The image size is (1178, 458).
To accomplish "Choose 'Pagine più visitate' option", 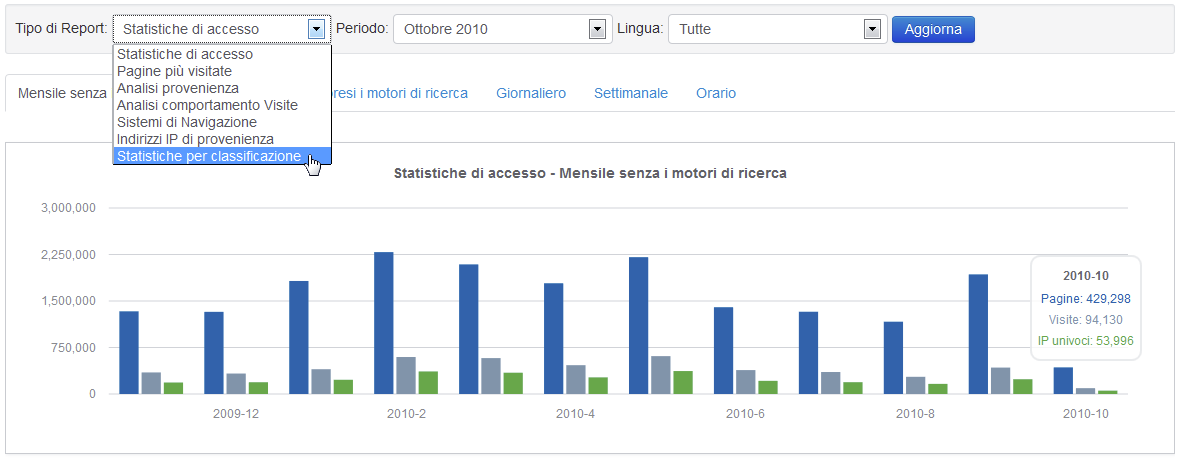I will pos(222,71).
